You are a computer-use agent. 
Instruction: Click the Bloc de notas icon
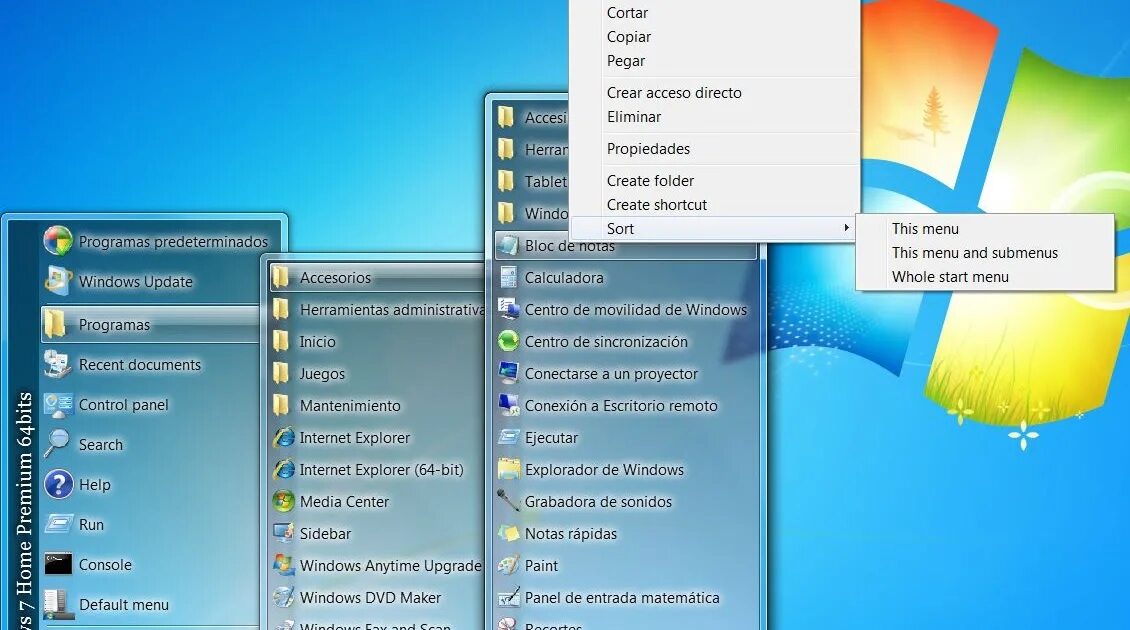[x=509, y=245]
